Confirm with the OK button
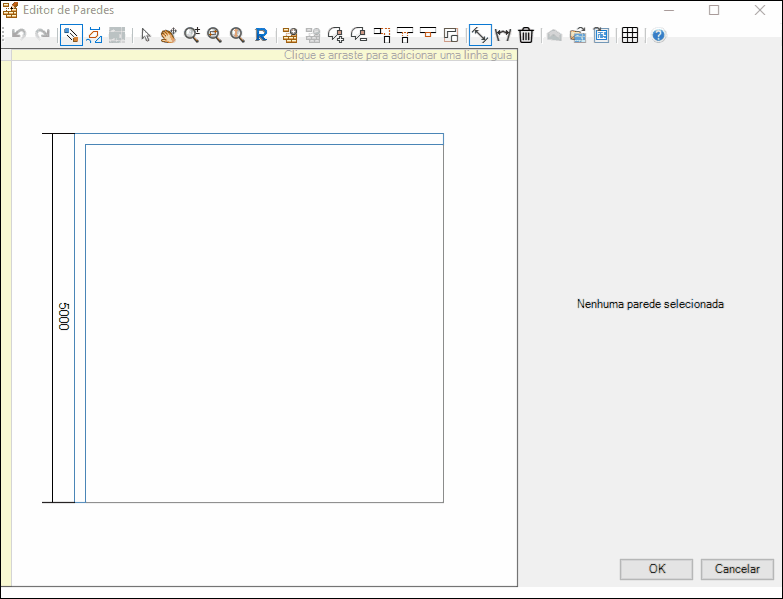The width and height of the screenshot is (783, 599). coord(657,569)
